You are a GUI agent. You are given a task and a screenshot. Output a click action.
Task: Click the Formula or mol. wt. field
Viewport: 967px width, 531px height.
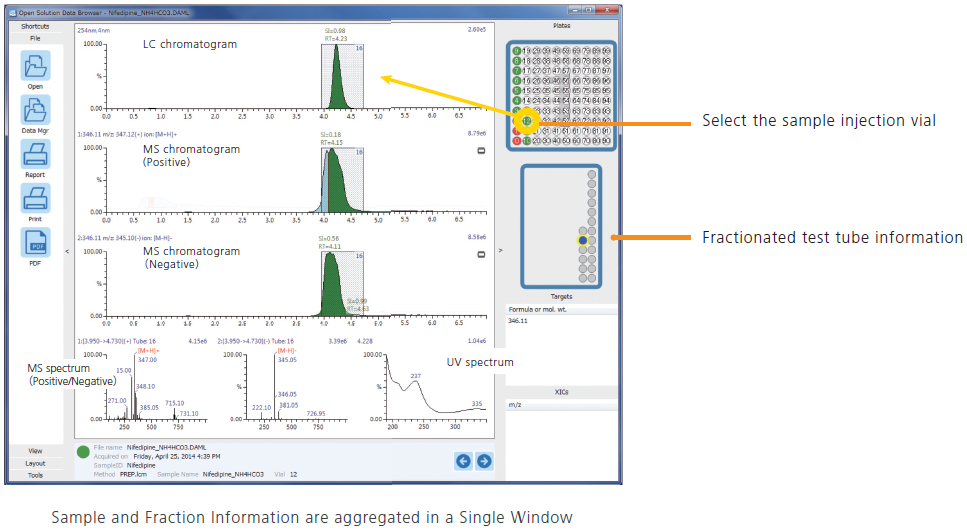(x=560, y=321)
